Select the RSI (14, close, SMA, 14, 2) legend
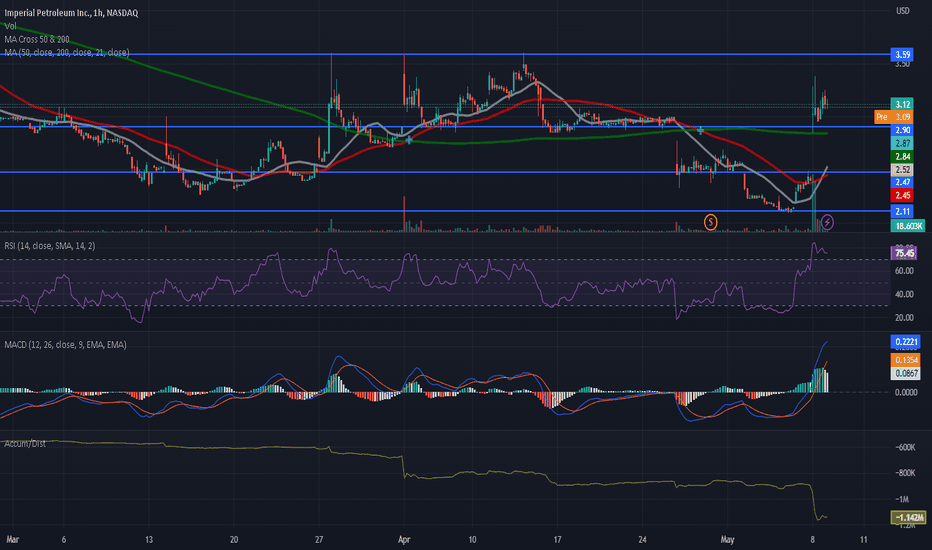 [x=49, y=246]
